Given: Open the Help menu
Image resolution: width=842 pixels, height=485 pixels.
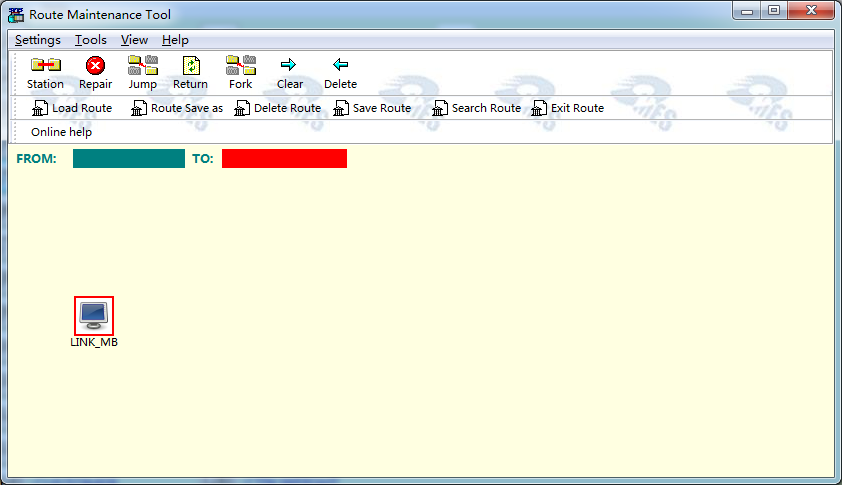Looking at the screenshot, I should click(175, 40).
